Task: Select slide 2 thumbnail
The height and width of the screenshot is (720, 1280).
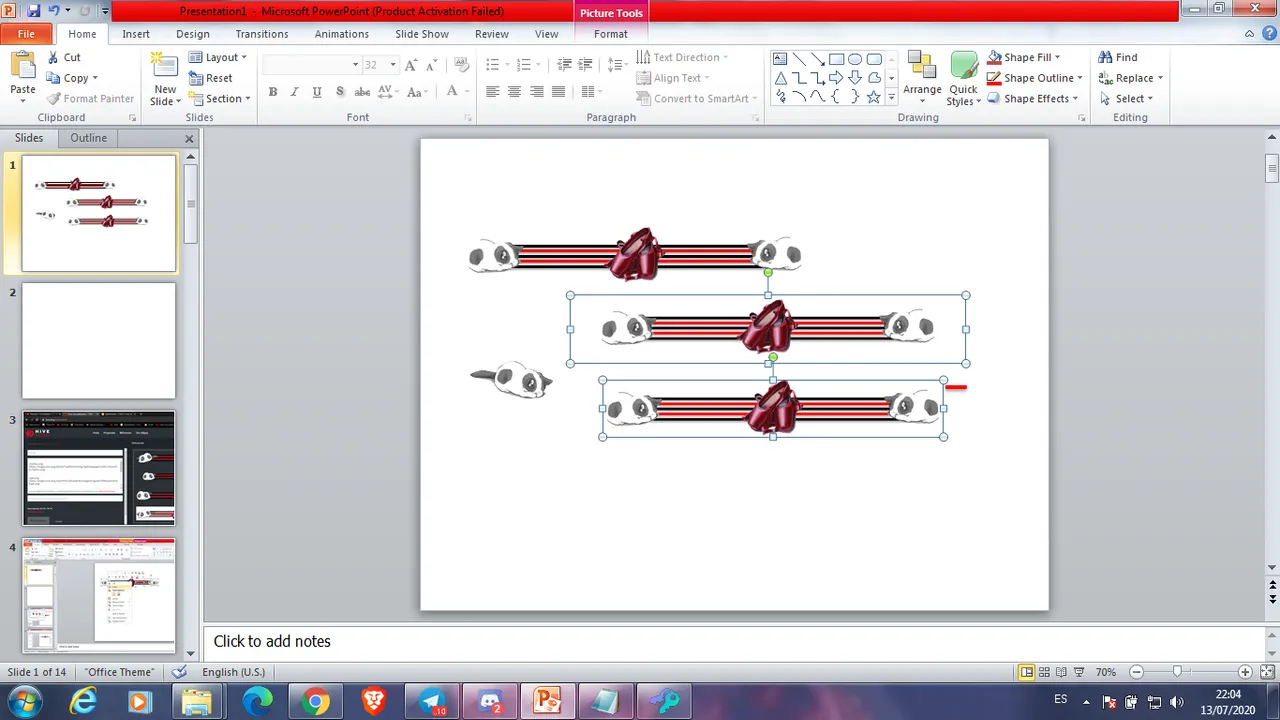Action: point(99,341)
